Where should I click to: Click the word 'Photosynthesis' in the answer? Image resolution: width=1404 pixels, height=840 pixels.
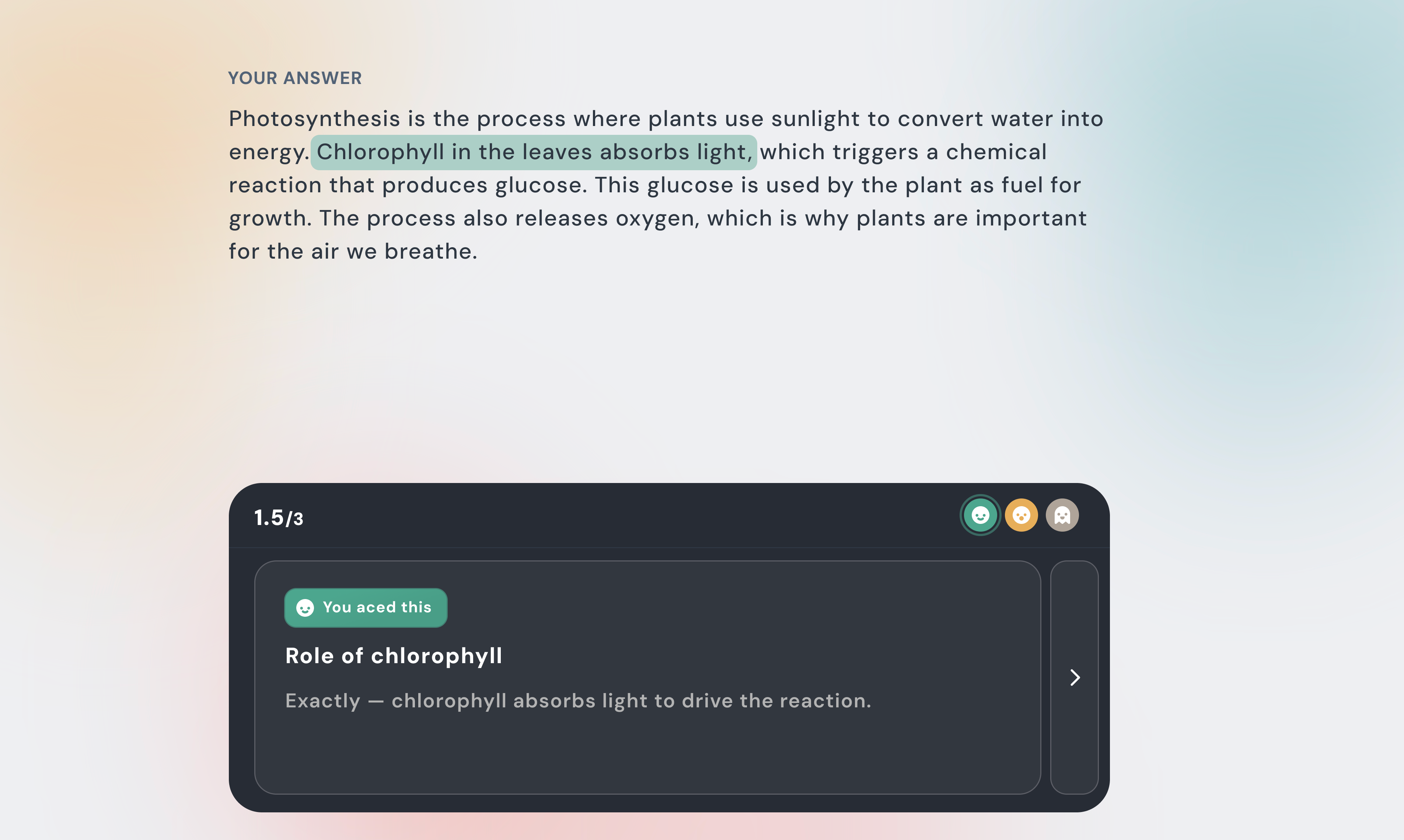click(314, 119)
